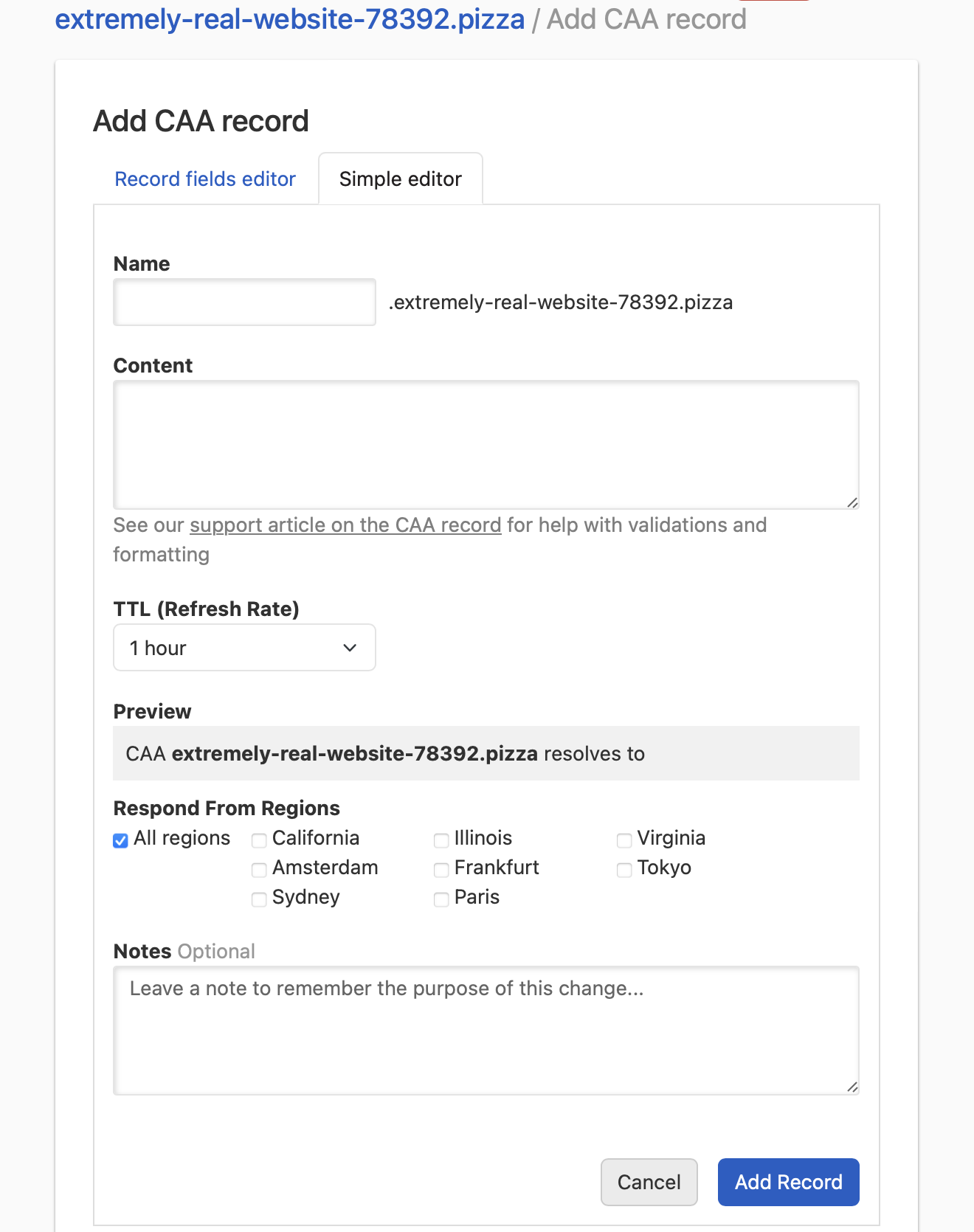Select the Paris region checkbox
Image resolution: width=974 pixels, height=1232 pixels.
441,899
